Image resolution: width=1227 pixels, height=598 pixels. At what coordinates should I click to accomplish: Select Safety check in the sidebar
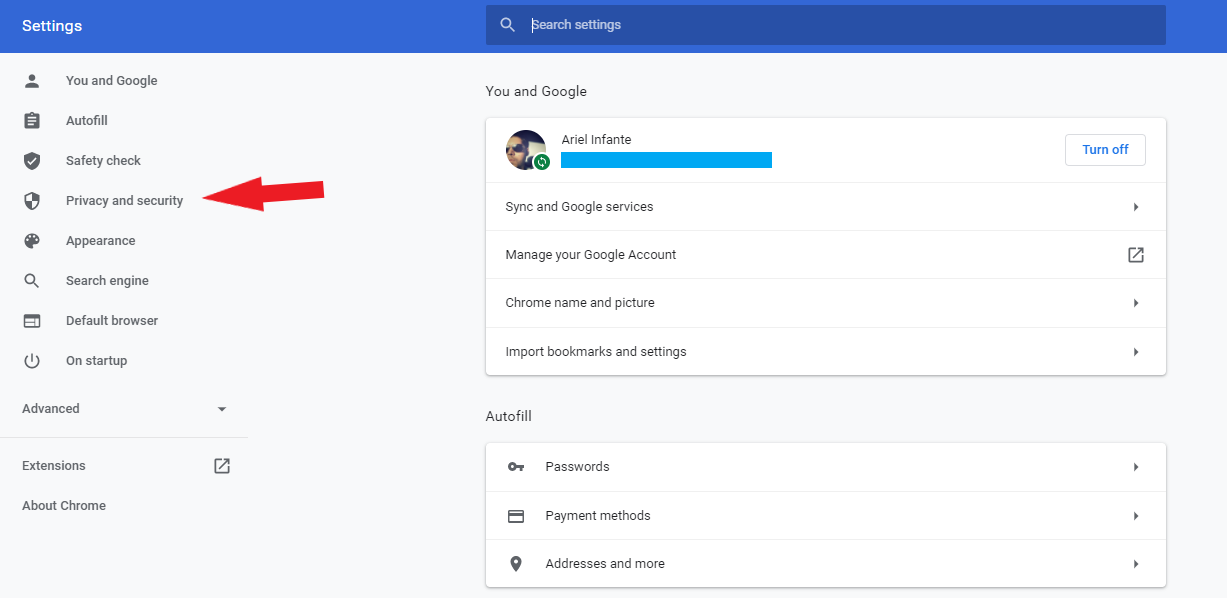103,161
